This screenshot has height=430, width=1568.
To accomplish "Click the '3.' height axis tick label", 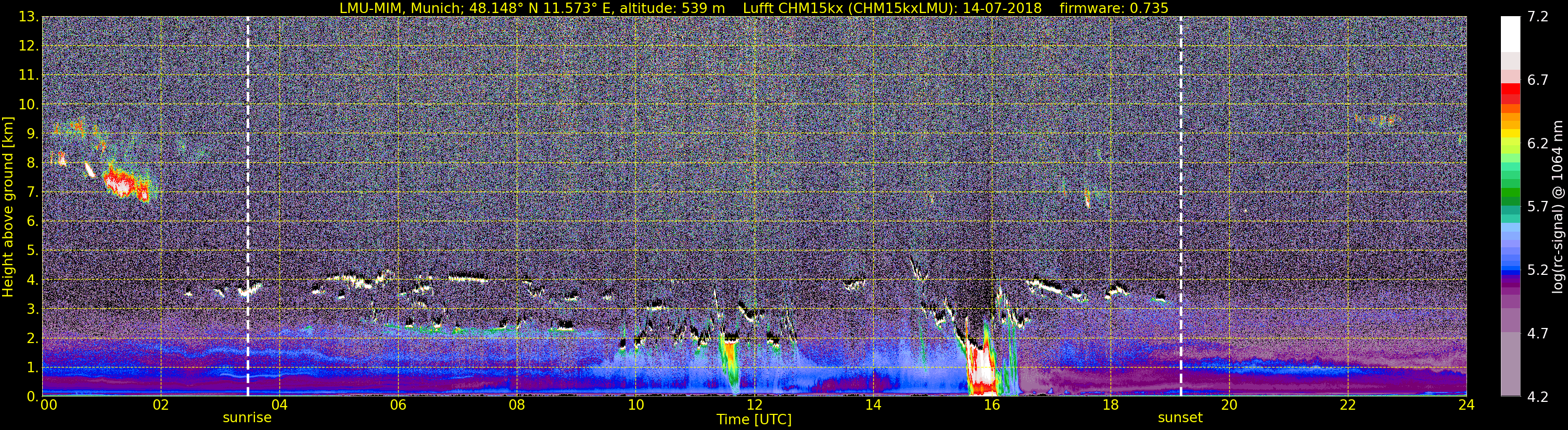I will (33, 309).
